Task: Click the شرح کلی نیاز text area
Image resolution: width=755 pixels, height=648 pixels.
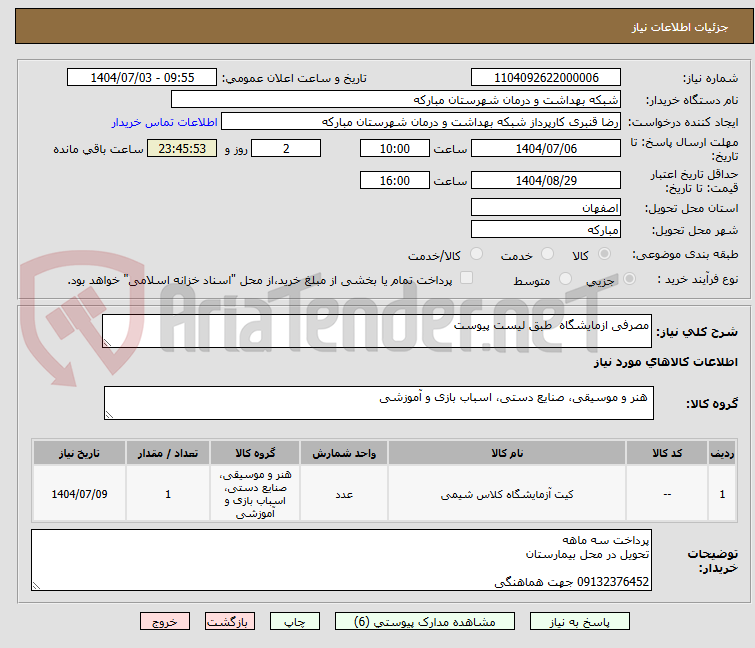Action: click(x=377, y=331)
